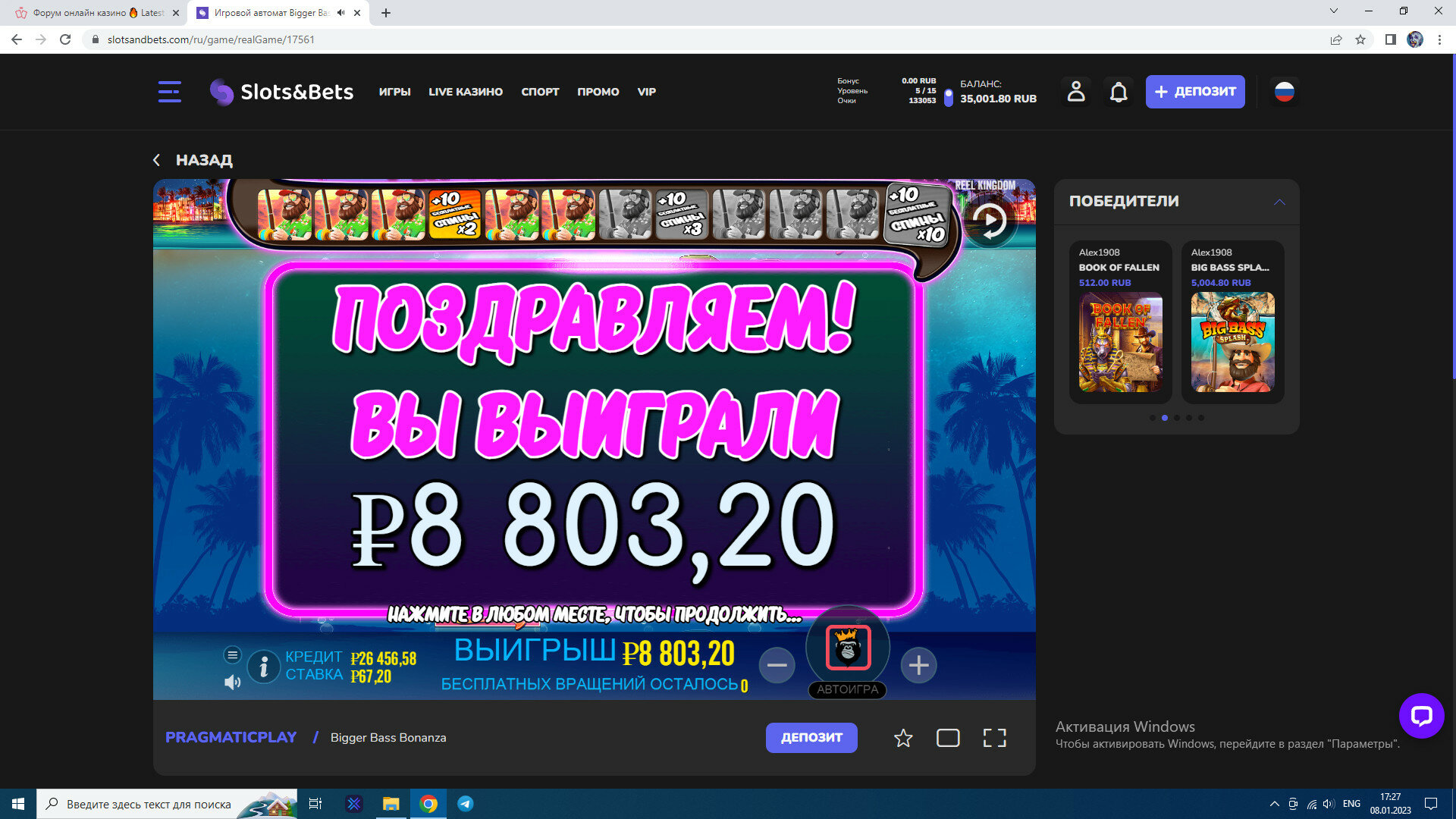Image resolution: width=1456 pixels, height=819 pixels.
Task: Open the Russian language selector
Action: click(1283, 92)
